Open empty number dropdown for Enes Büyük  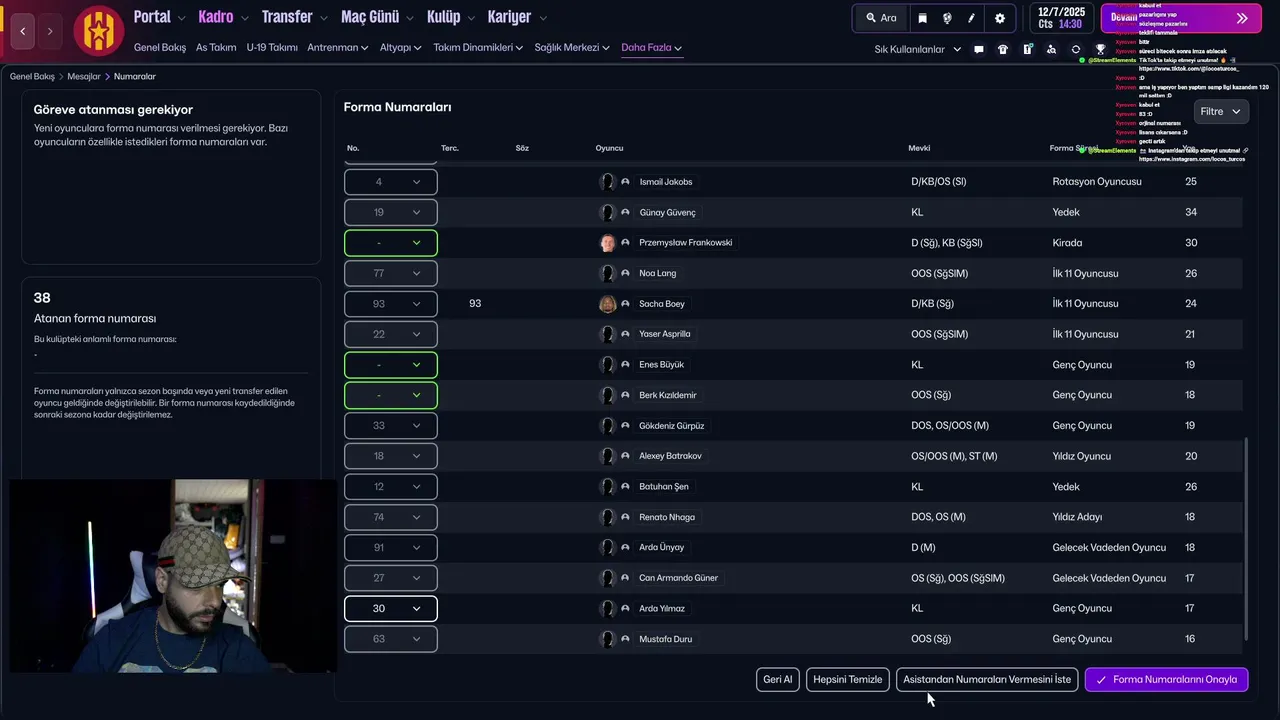pos(390,365)
